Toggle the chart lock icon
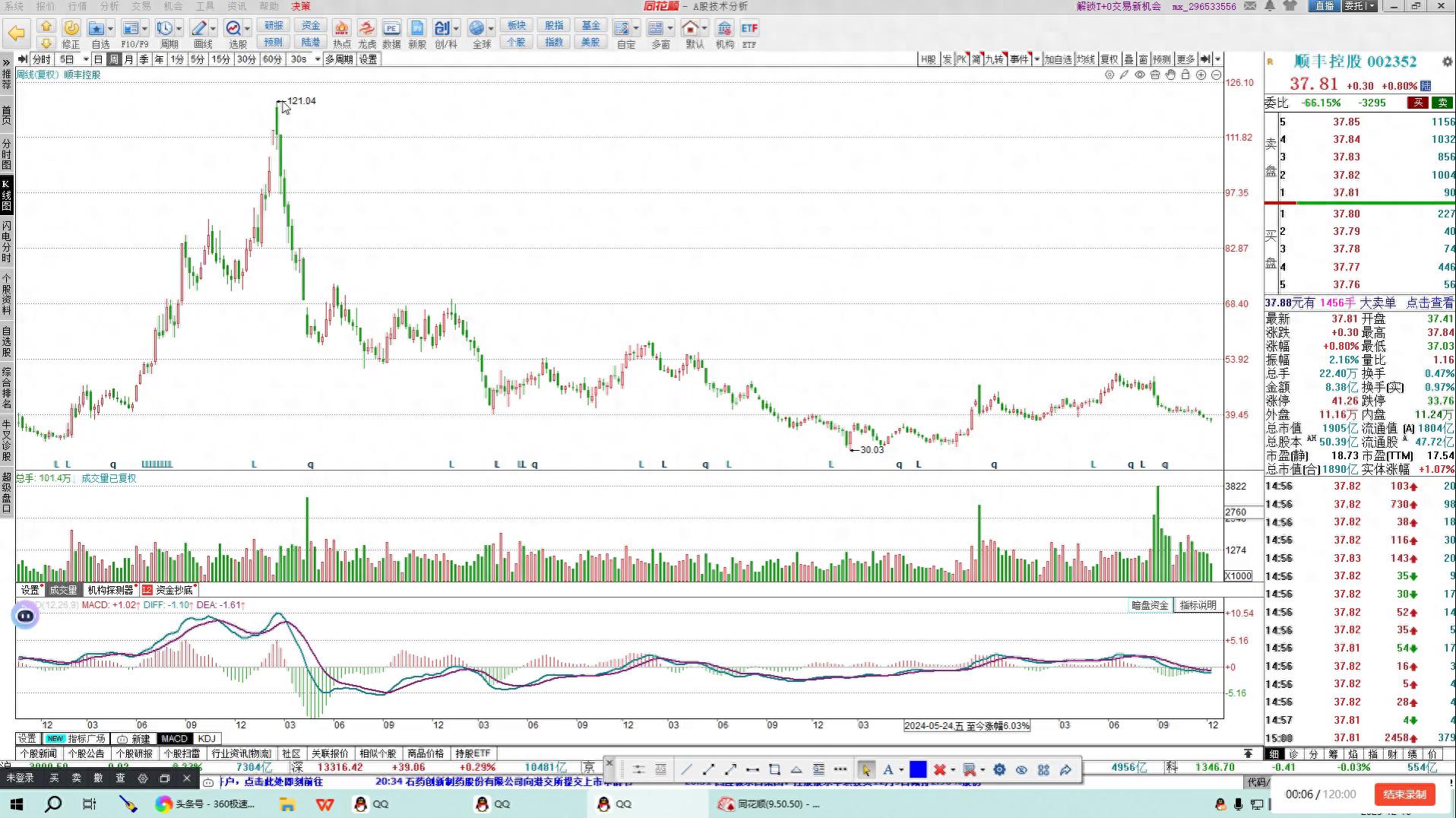 coord(1185,75)
